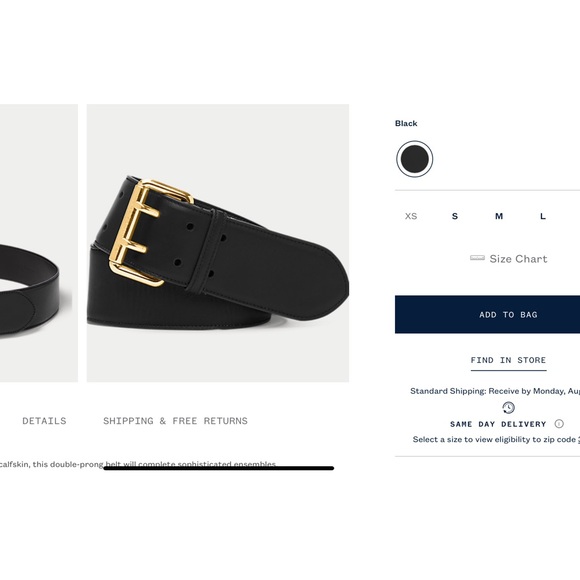Choose size M
Viewport: 580px width, 580px height.
(499, 216)
